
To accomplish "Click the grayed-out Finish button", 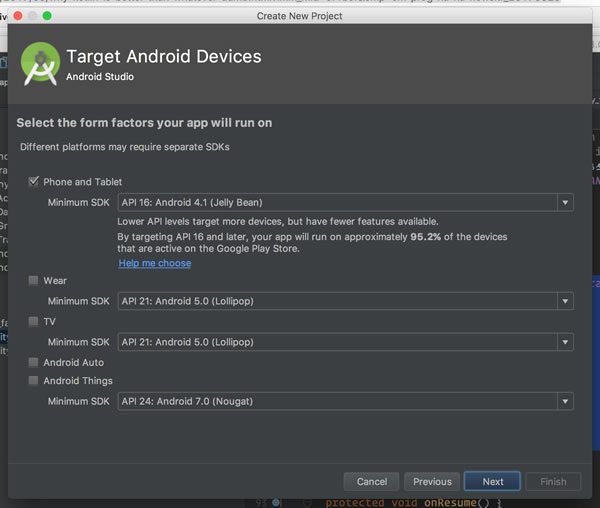I will (553, 481).
